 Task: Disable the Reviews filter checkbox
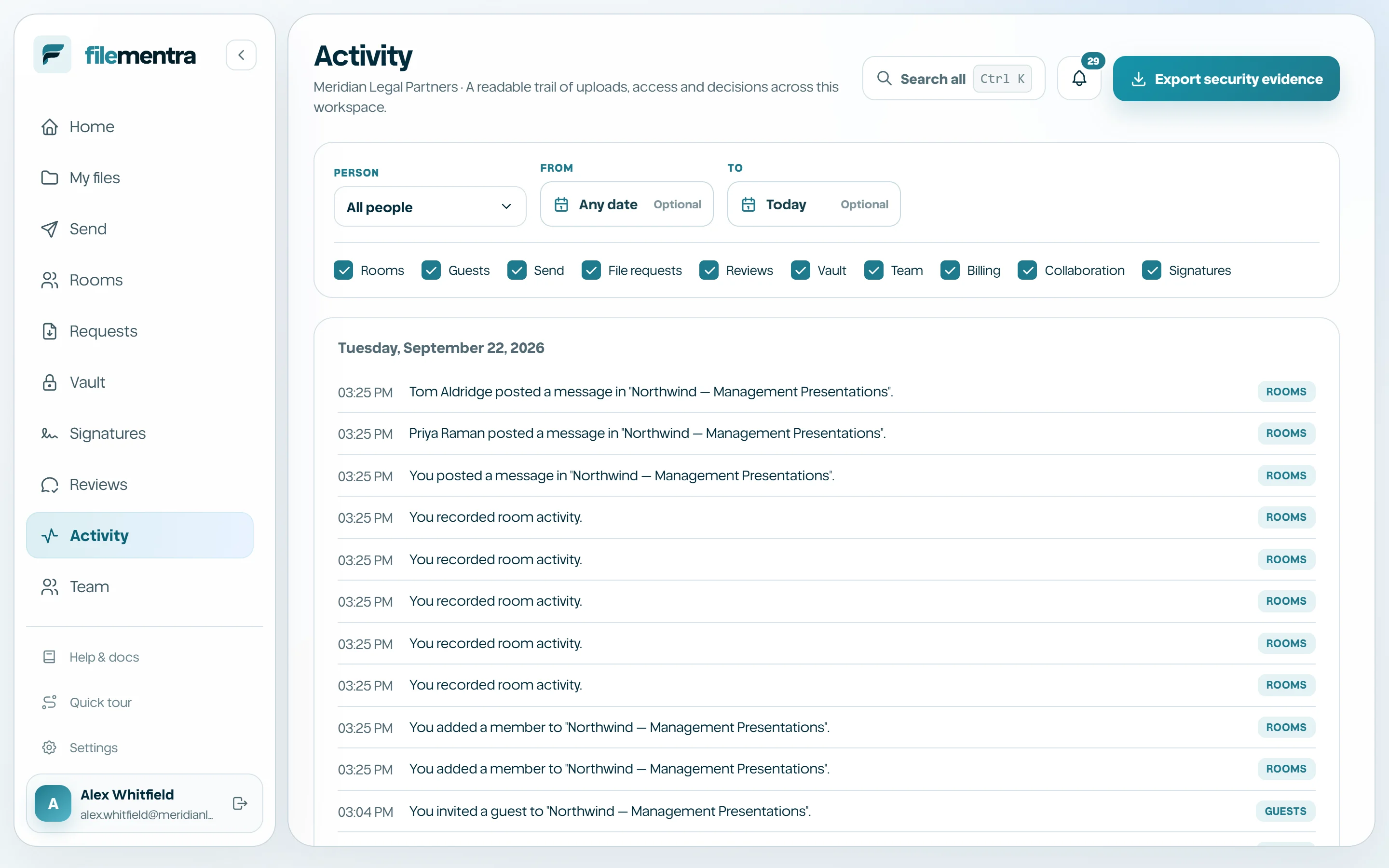(x=709, y=271)
